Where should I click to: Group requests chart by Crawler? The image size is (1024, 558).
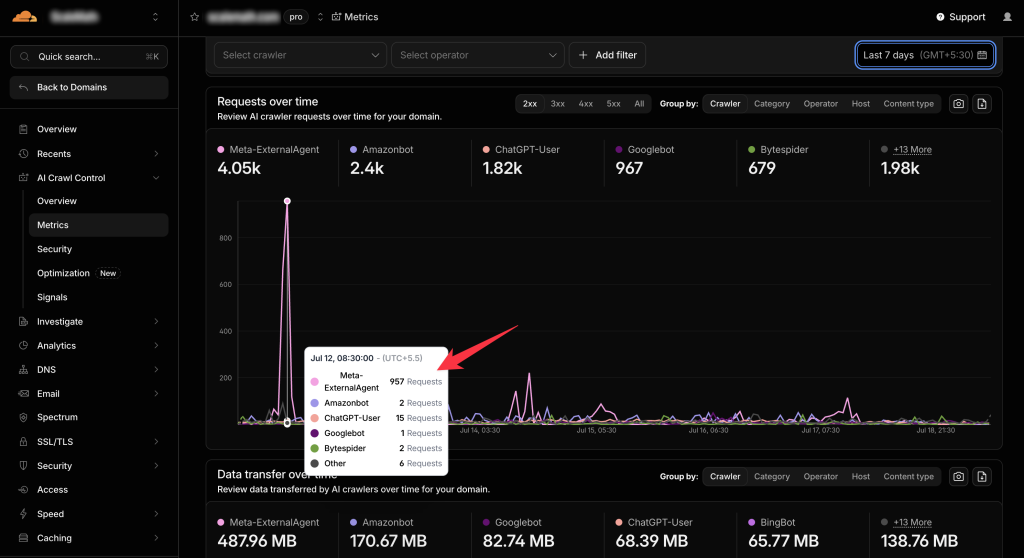click(725, 104)
